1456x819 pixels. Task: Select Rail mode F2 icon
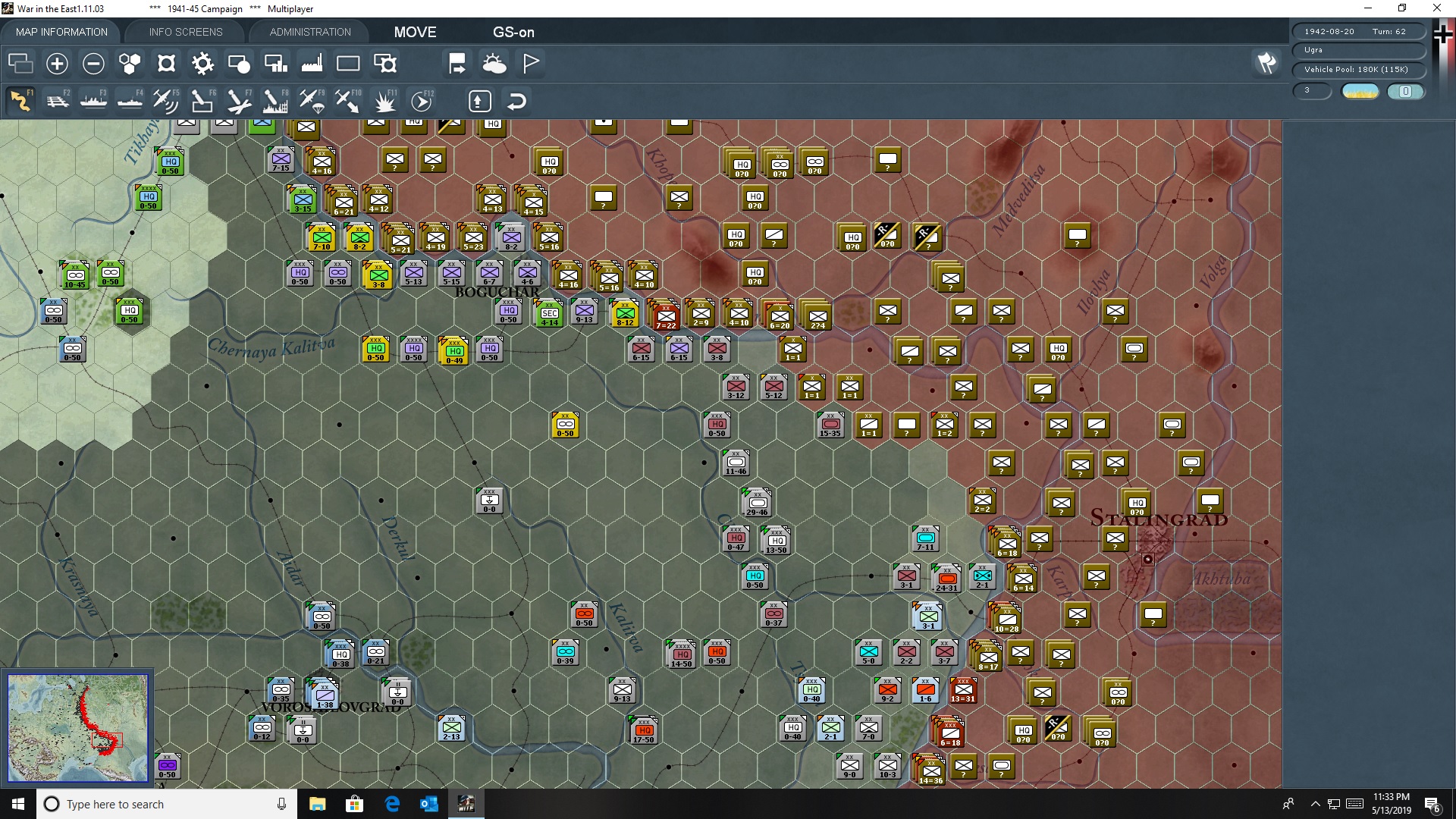tap(57, 100)
